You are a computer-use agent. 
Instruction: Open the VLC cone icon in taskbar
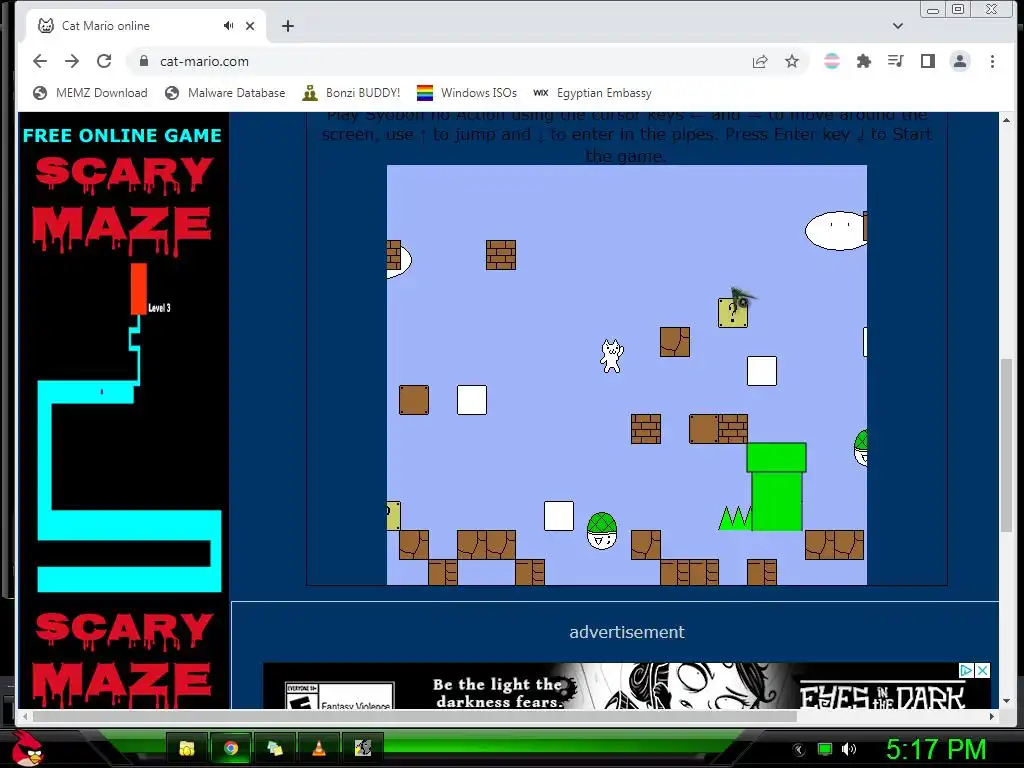[x=319, y=748]
